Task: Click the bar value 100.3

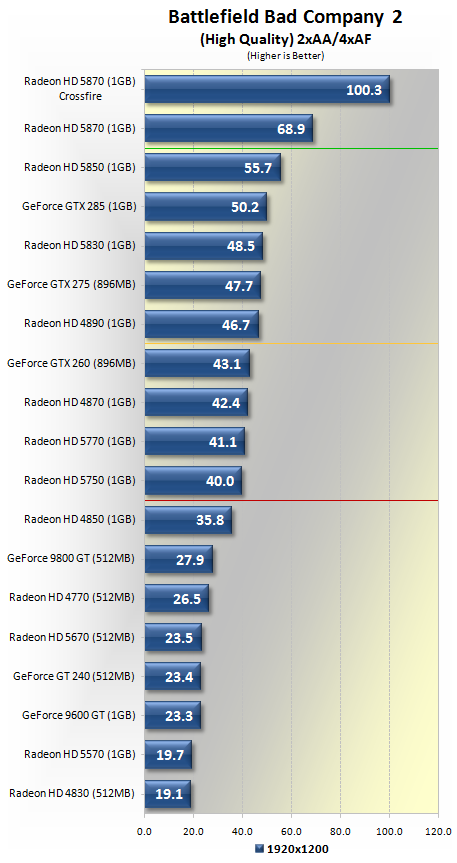Action: tap(364, 90)
